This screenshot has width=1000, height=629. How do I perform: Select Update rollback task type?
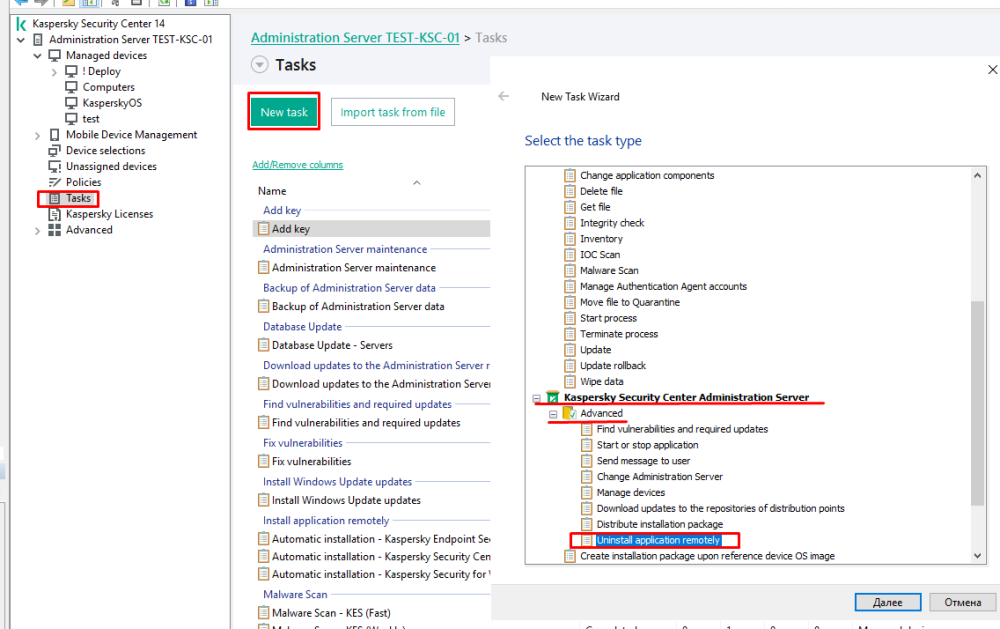click(x=613, y=366)
